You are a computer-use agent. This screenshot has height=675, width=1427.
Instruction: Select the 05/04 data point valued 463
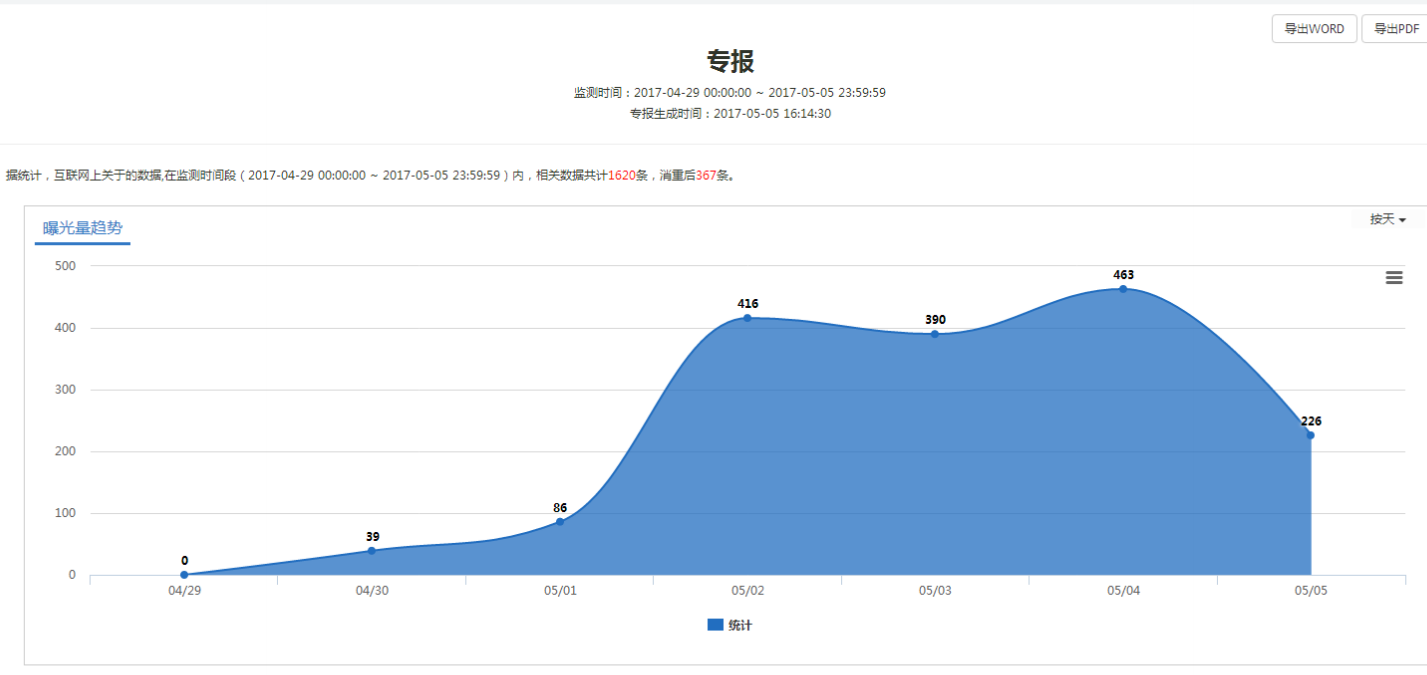pos(1123,289)
